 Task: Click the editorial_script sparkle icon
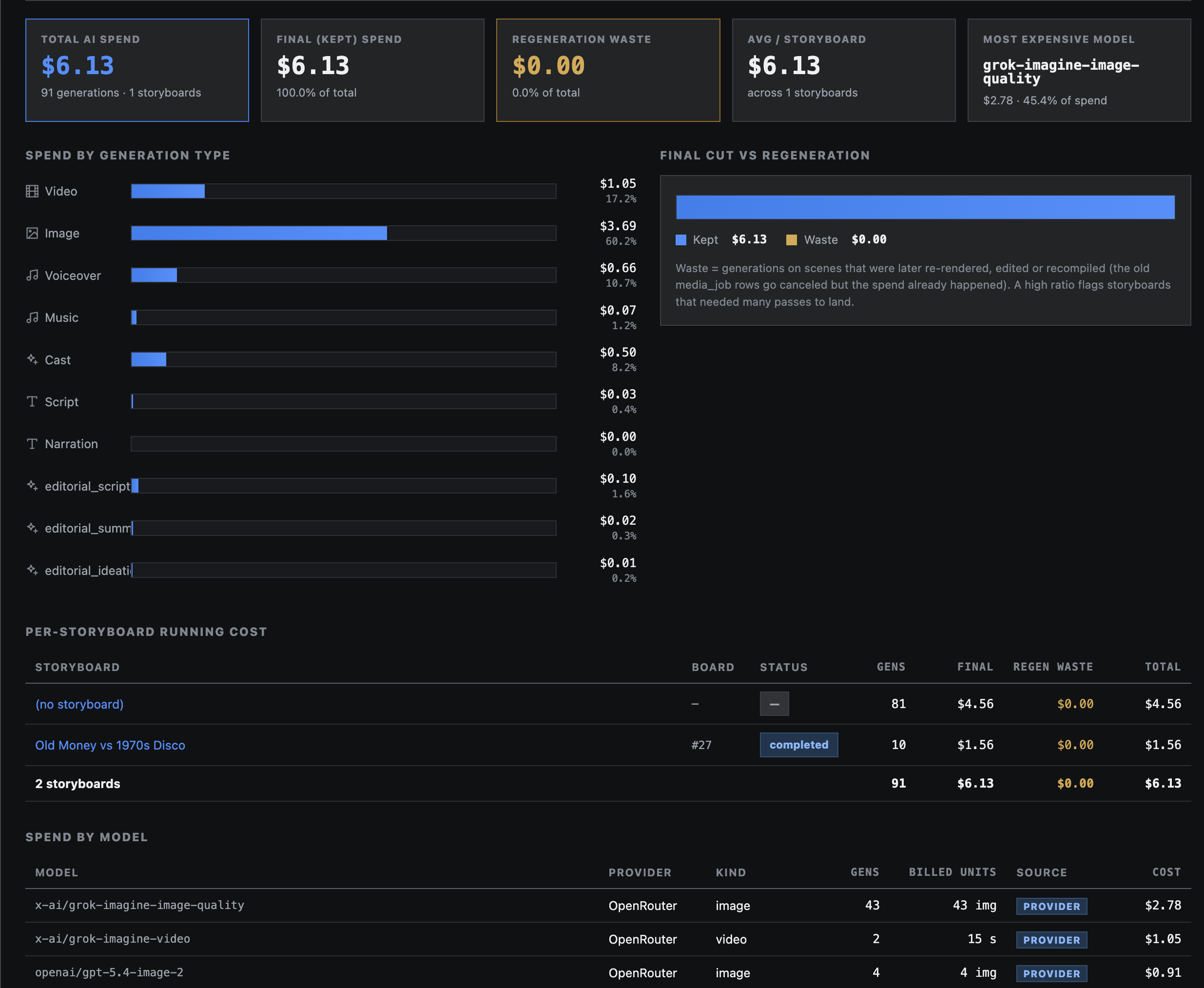pos(32,486)
